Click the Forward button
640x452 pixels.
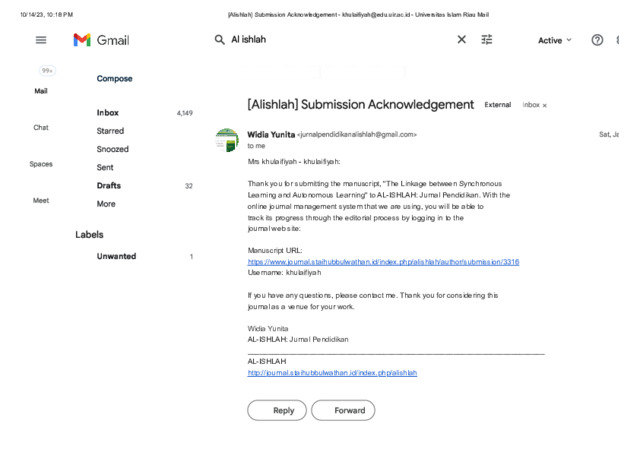point(343,410)
